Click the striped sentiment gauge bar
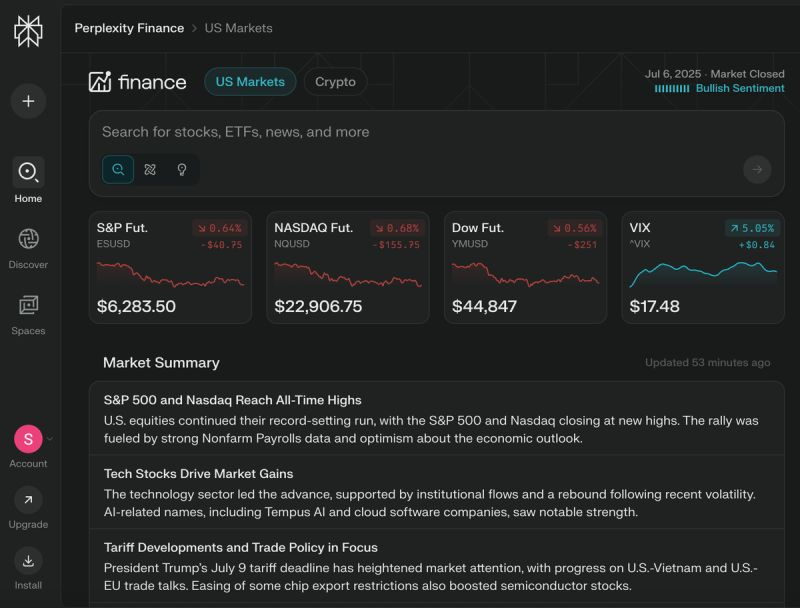800x608 pixels. [672, 89]
